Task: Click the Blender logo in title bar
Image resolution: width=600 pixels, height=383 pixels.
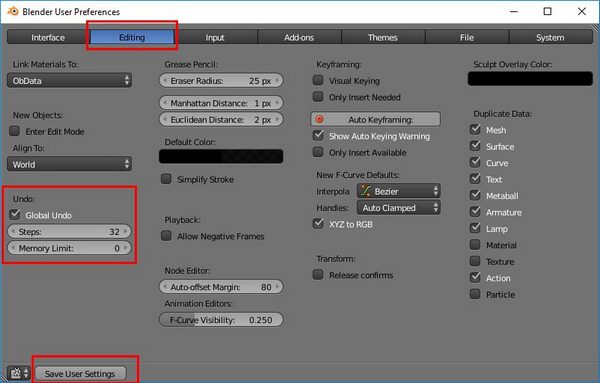Action: [13, 11]
